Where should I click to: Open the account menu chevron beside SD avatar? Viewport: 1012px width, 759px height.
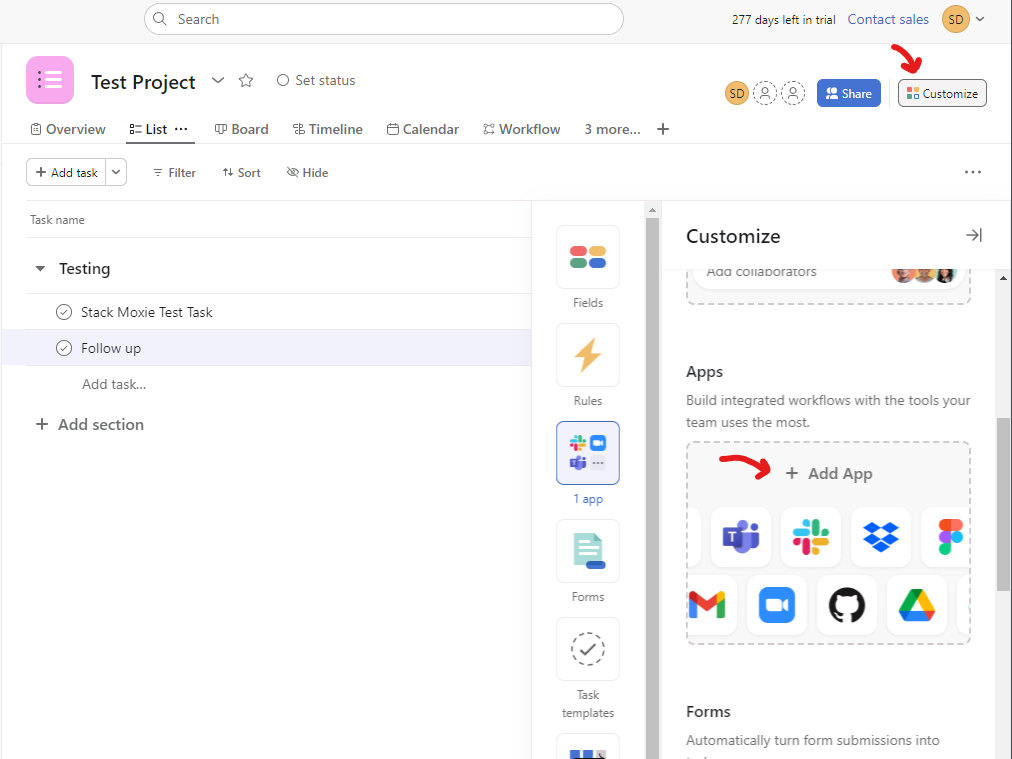click(980, 19)
